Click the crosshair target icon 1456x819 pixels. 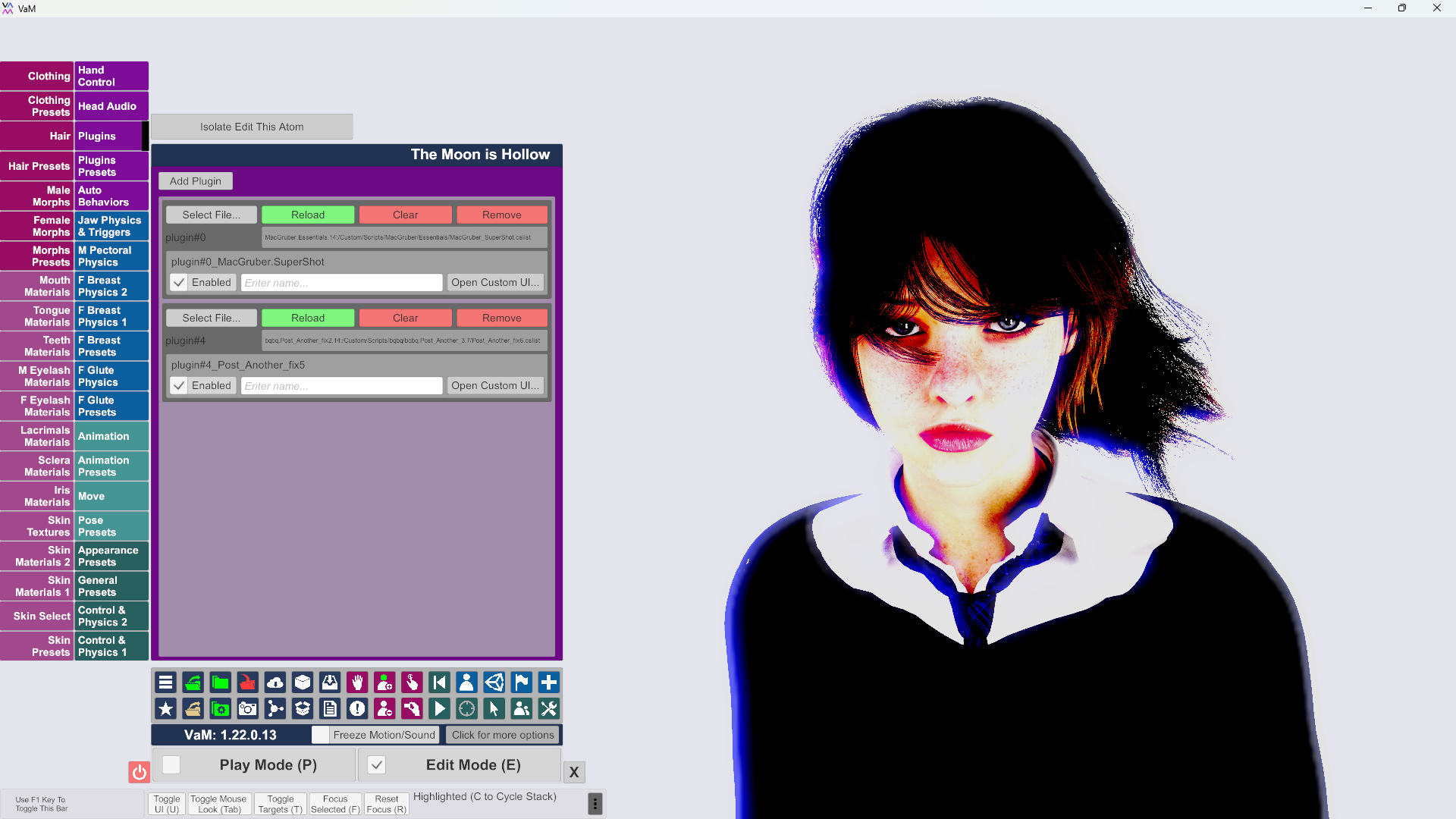(466, 709)
